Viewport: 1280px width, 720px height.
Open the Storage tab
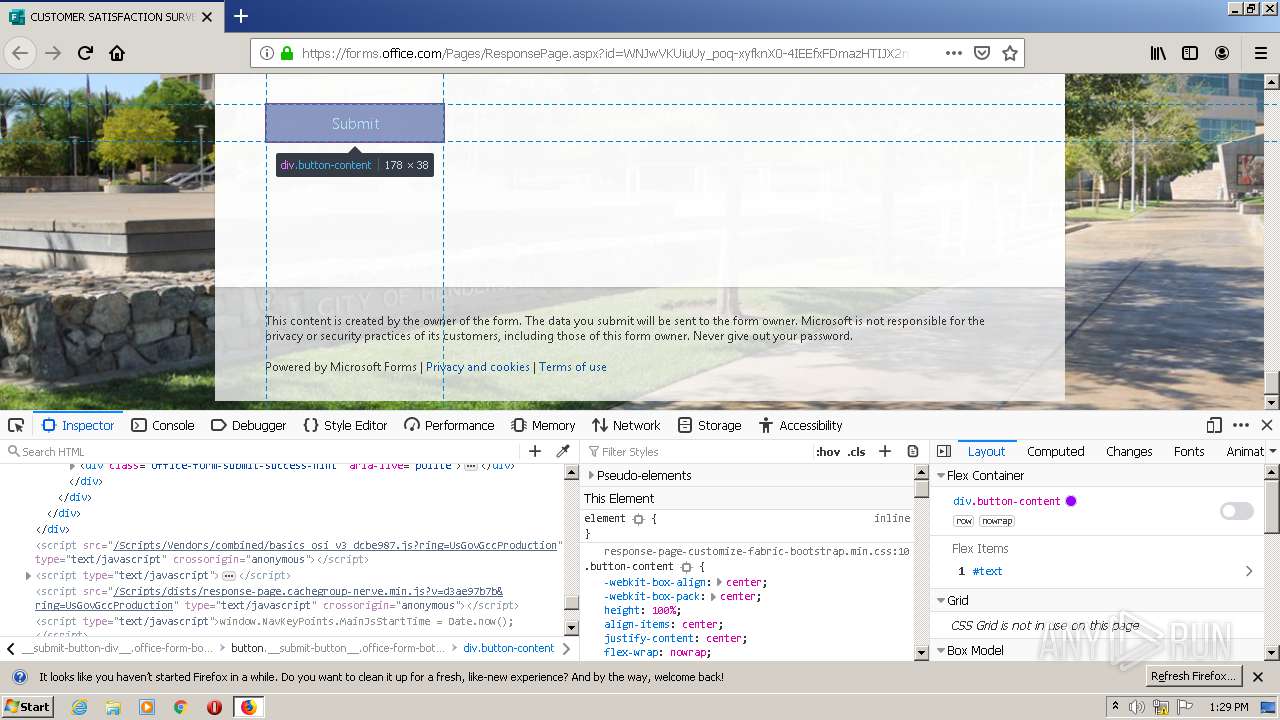pos(709,425)
